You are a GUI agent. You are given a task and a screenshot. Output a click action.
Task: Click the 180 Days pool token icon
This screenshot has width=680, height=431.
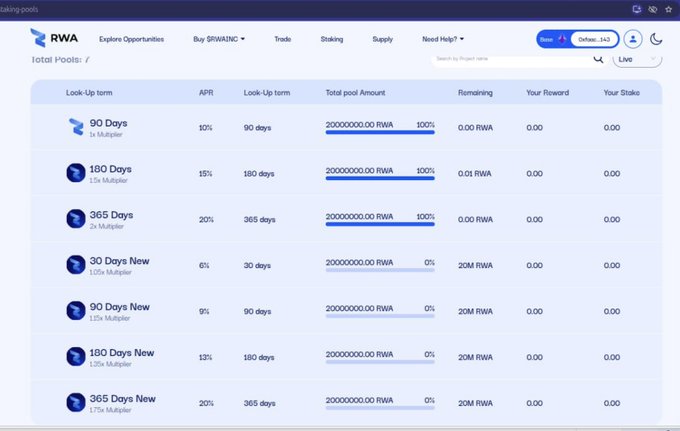(x=75, y=173)
